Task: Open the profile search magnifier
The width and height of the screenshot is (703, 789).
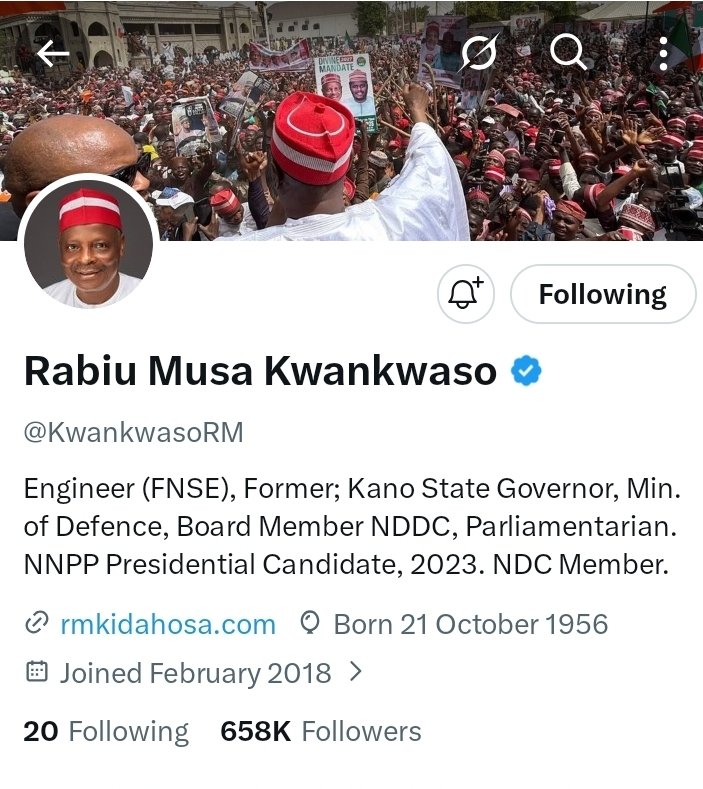Action: pyautogui.click(x=568, y=51)
